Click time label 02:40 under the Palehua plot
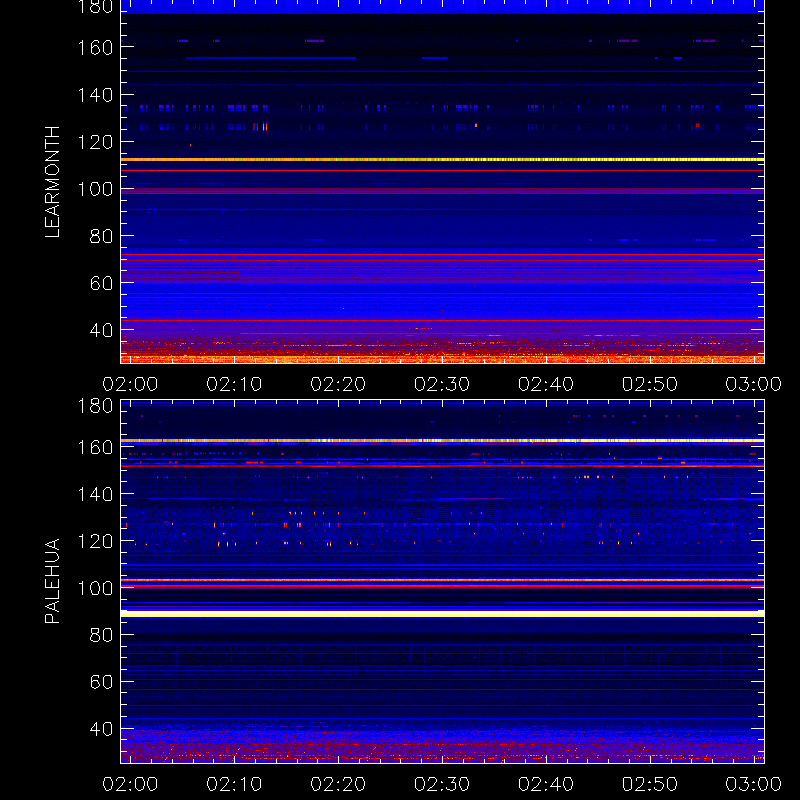The height and width of the screenshot is (800, 800). [x=546, y=784]
